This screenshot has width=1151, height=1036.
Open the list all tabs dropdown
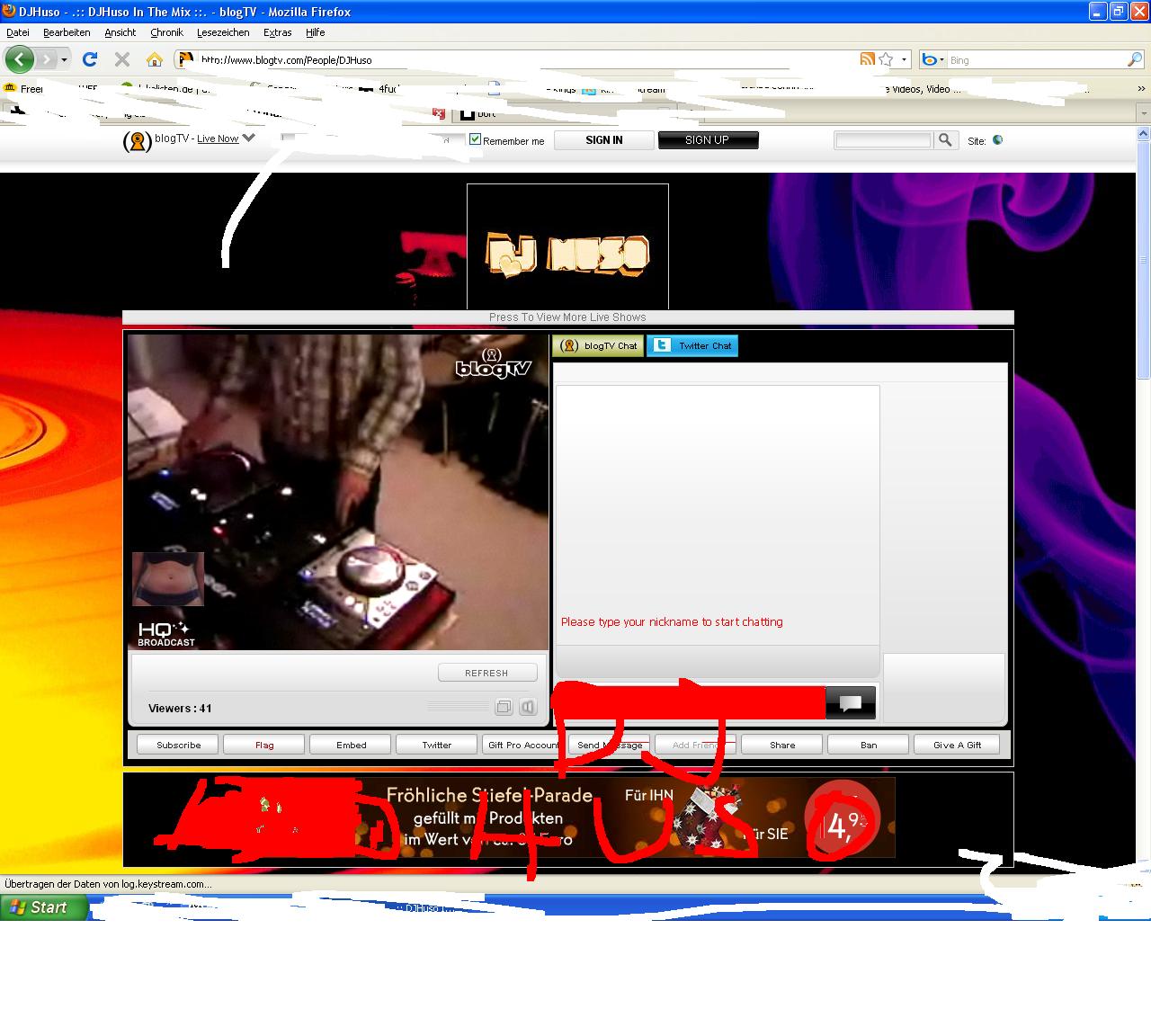coord(1143,114)
